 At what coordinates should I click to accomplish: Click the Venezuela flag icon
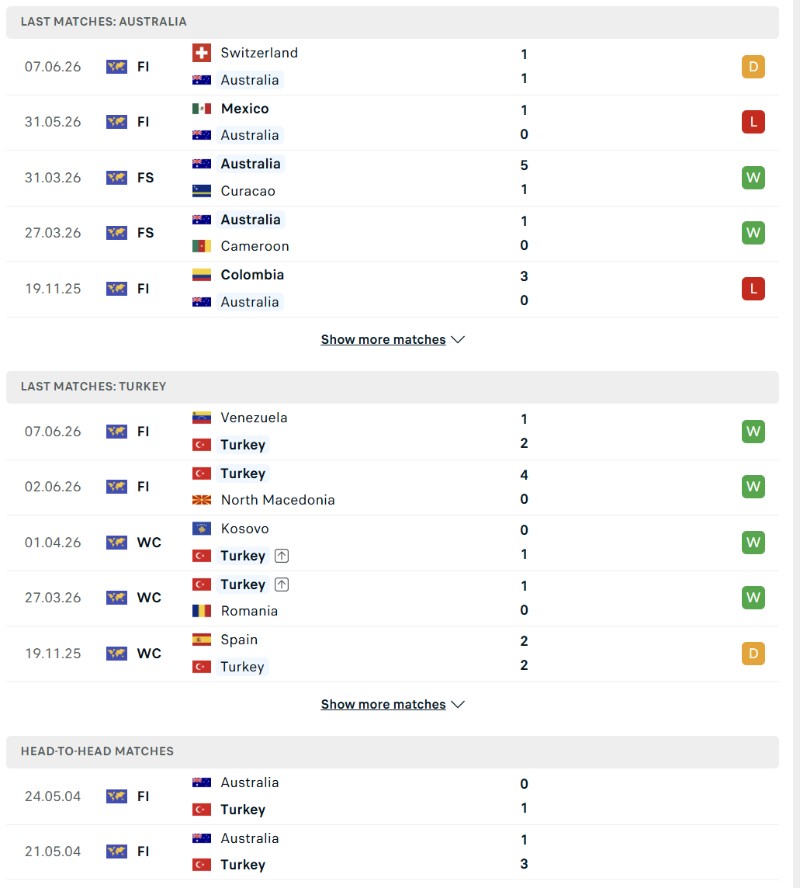pyautogui.click(x=202, y=417)
